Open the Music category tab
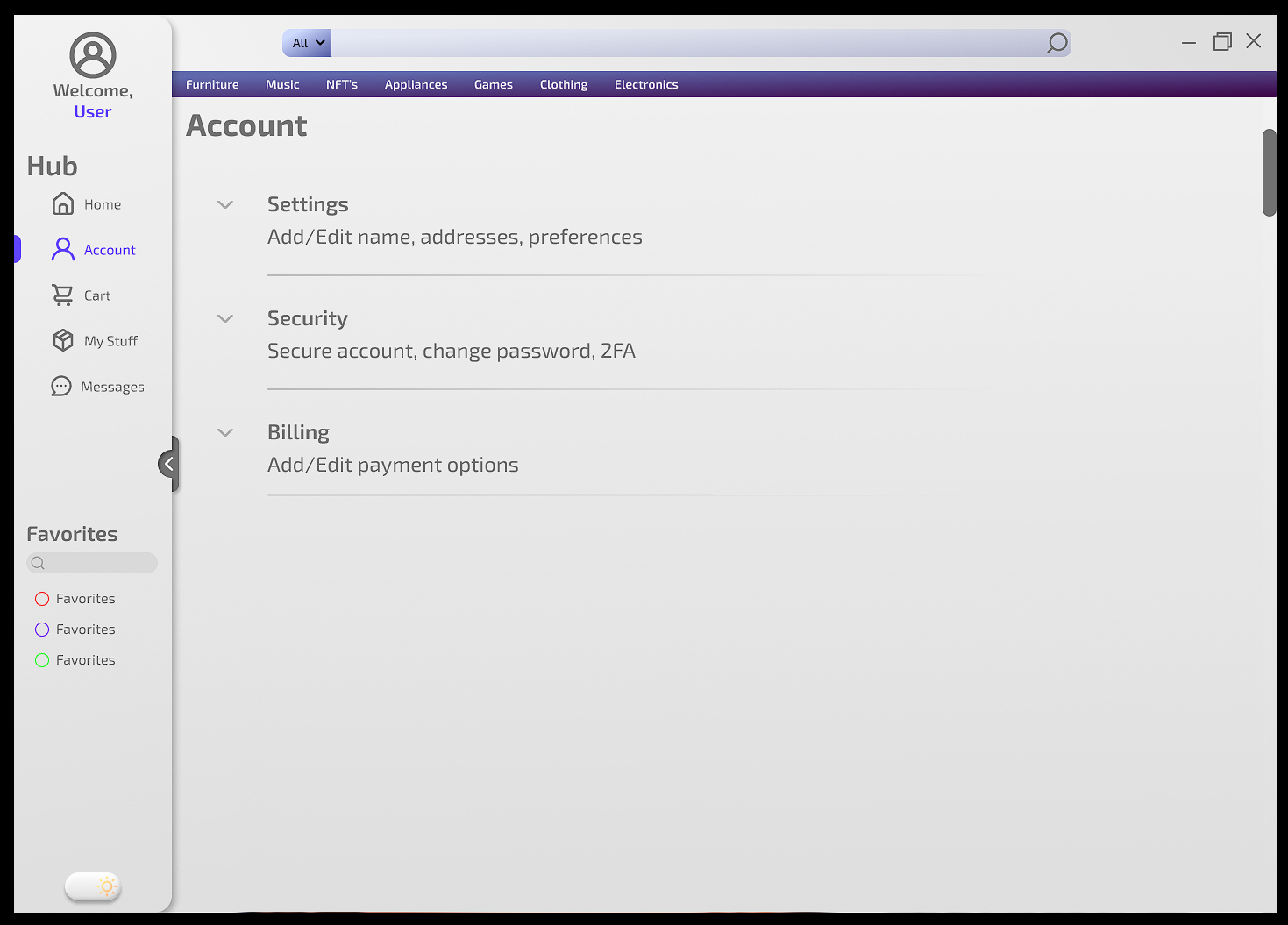Screen dimensions: 1288x925 coord(282,84)
